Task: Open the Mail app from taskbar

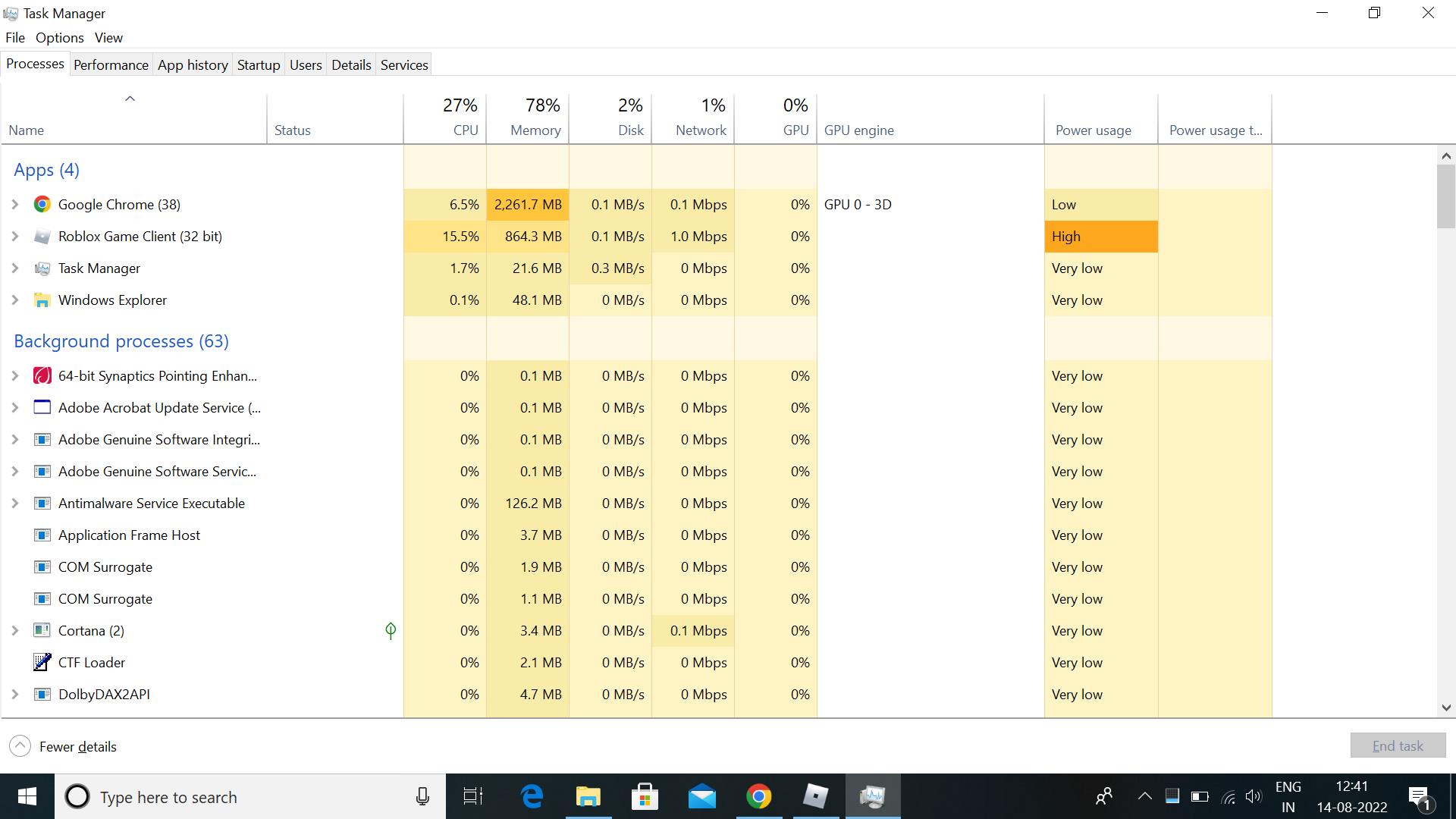Action: point(701,796)
